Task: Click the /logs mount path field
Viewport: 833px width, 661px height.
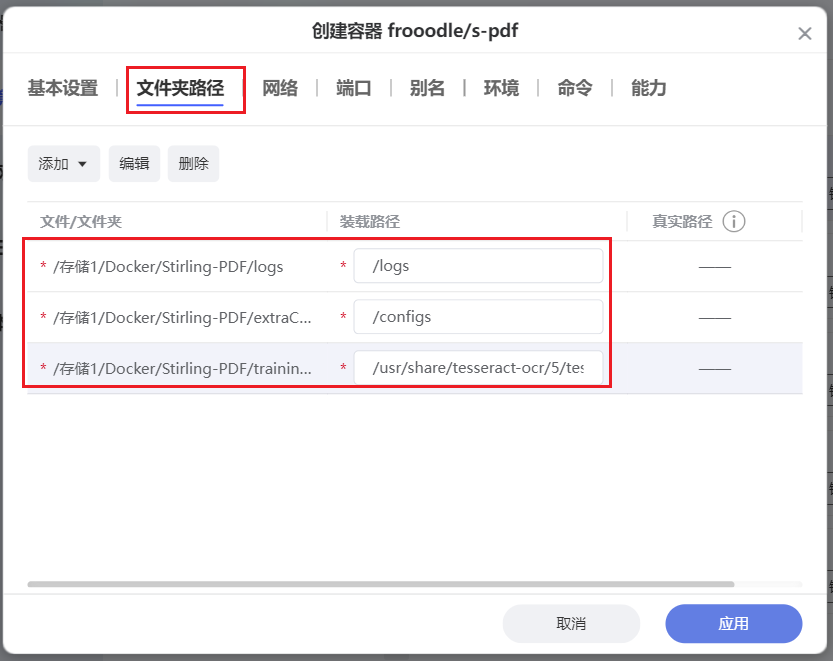Action: 478,266
